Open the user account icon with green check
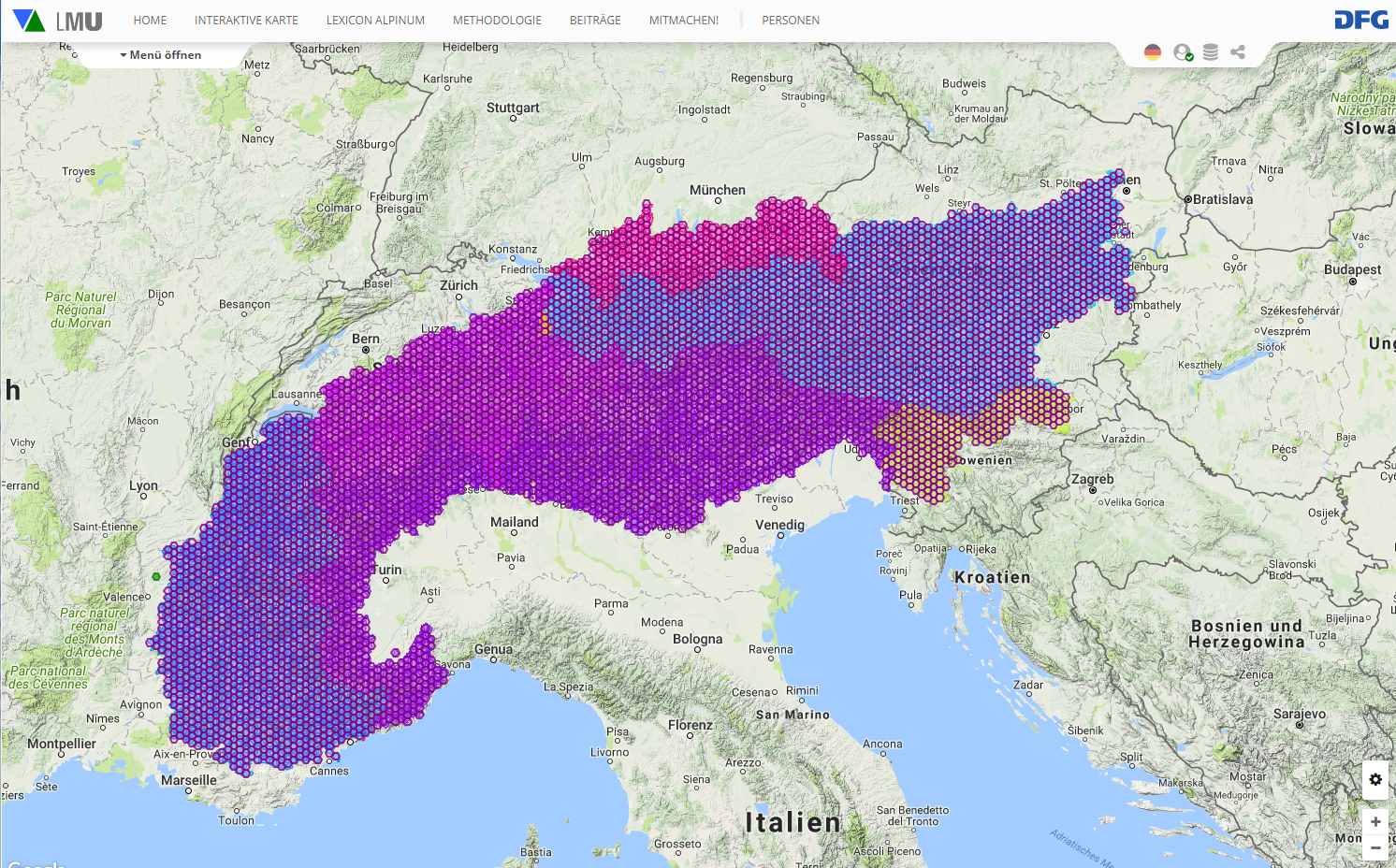The height and width of the screenshot is (868, 1396). click(x=1183, y=52)
